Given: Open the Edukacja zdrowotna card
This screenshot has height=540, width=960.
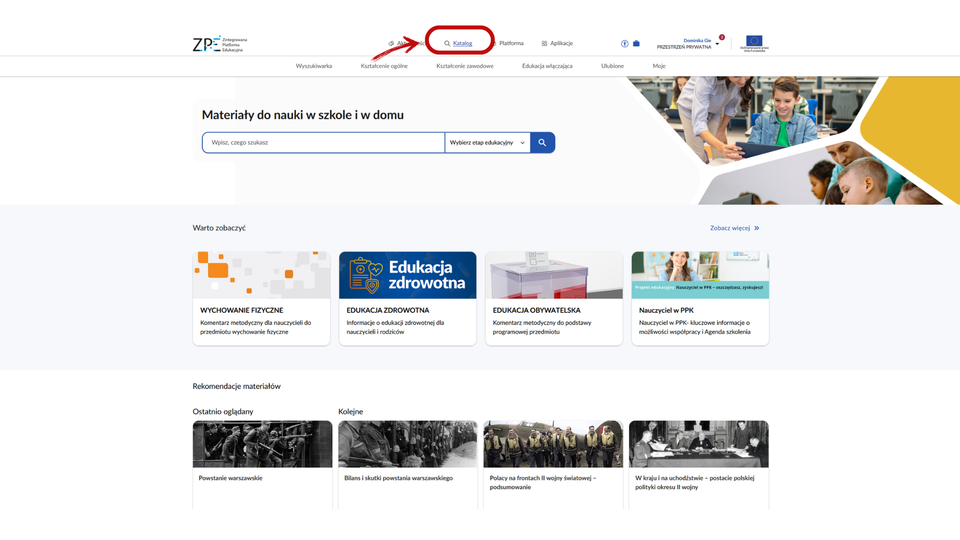Looking at the screenshot, I should tap(407, 298).
